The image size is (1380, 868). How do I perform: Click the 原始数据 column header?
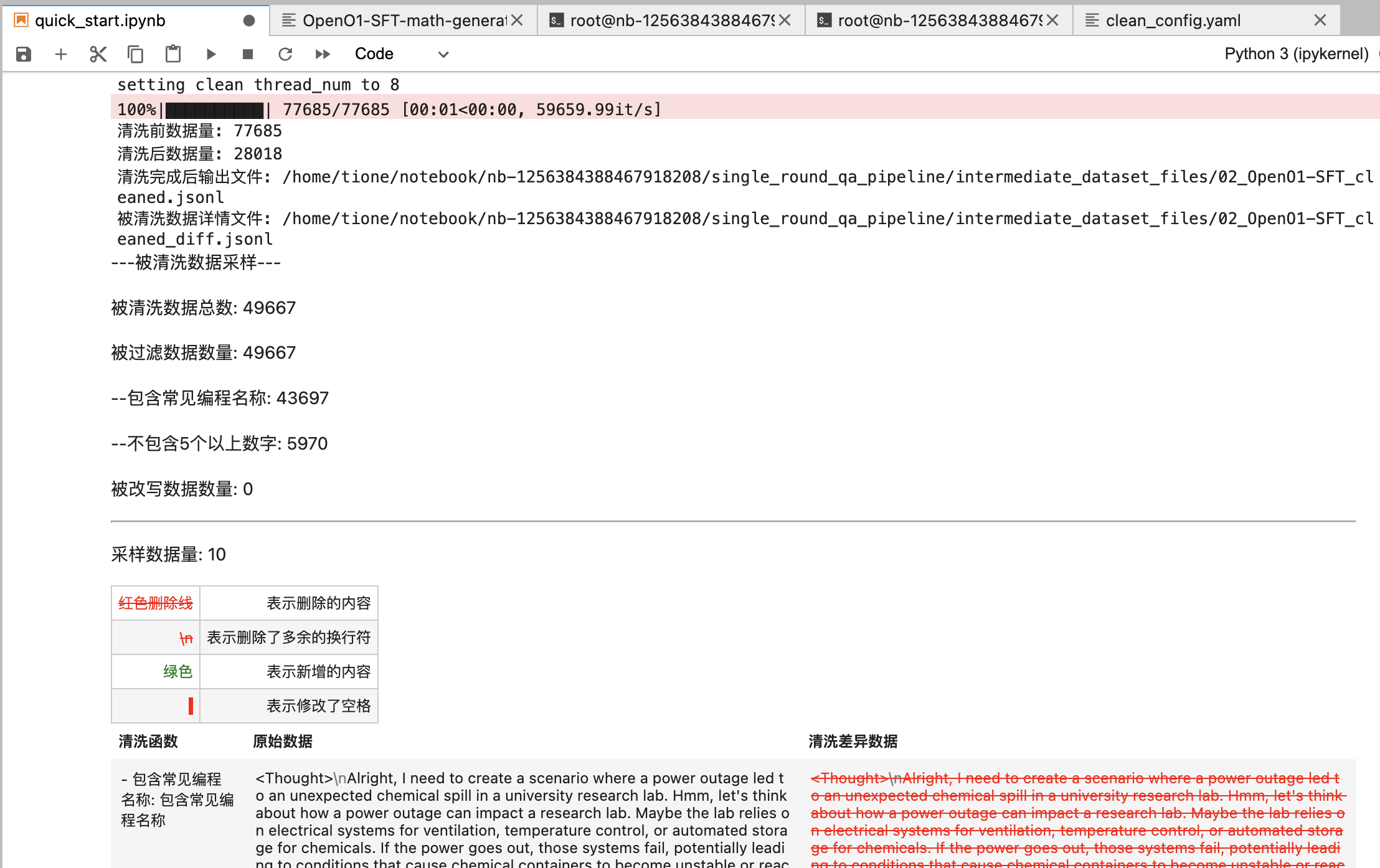click(x=283, y=741)
